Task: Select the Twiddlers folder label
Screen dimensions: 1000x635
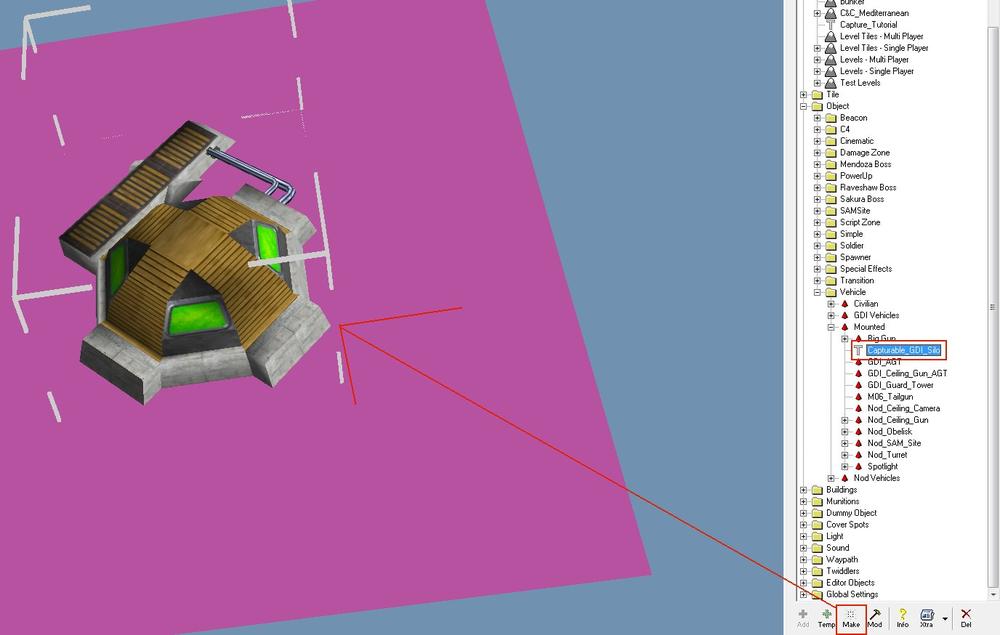Action: coord(842,571)
